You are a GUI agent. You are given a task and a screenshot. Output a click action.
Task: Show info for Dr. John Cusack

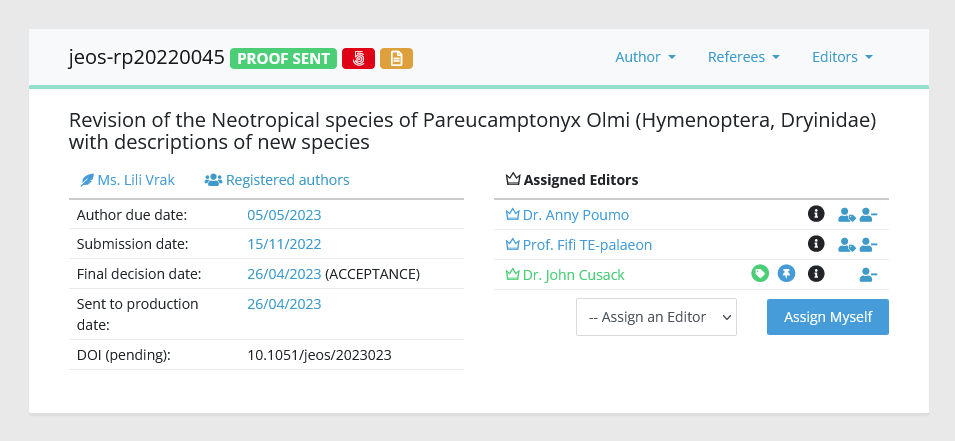pyautogui.click(x=816, y=273)
